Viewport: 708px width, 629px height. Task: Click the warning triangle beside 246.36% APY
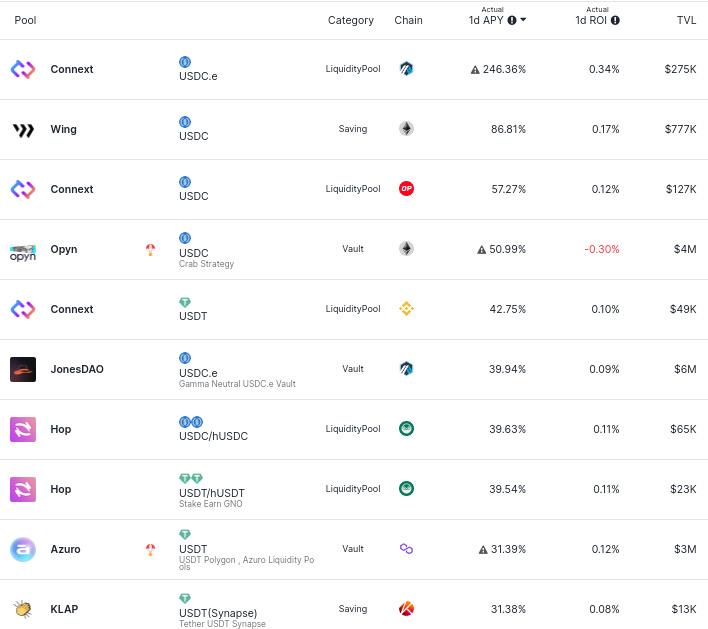coord(475,70)
